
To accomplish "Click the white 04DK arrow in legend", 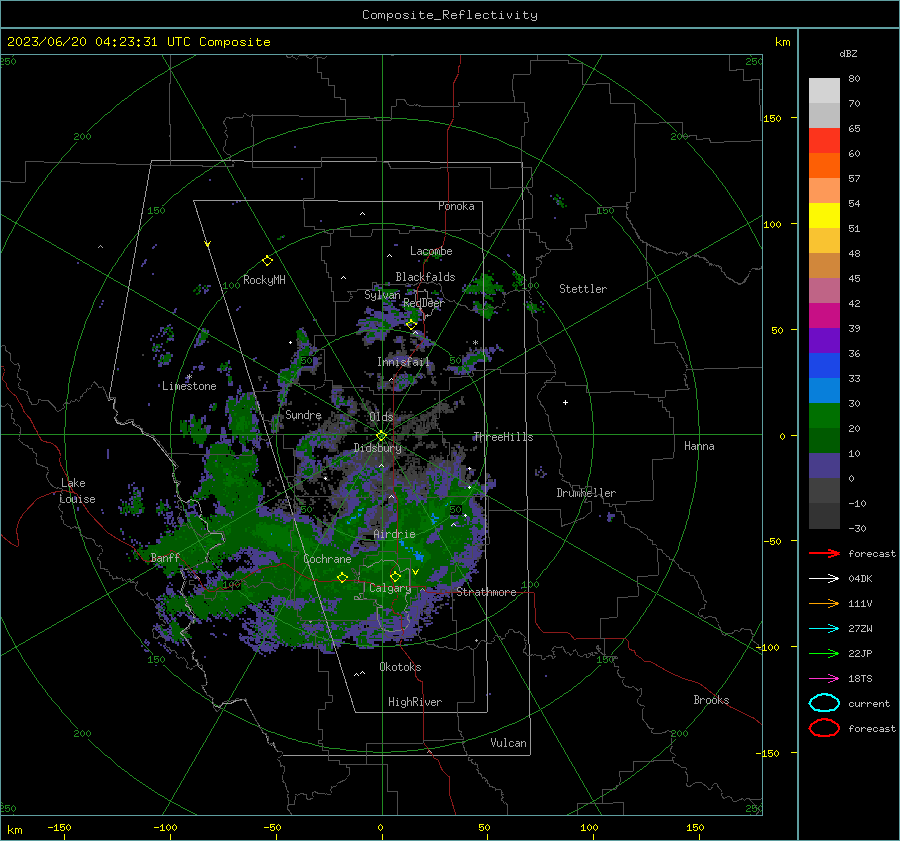I will 824,578.
